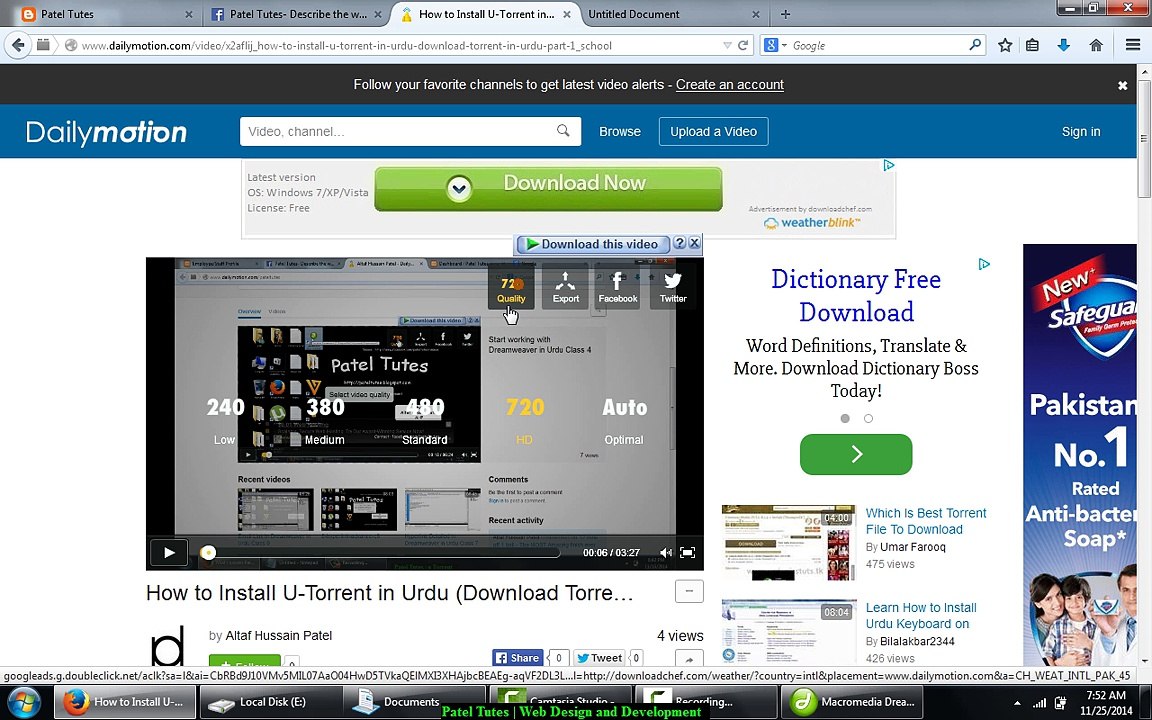
Task: Open Learn How to Install Urdu Keyboard link
Action: click(x=921, y=616)
